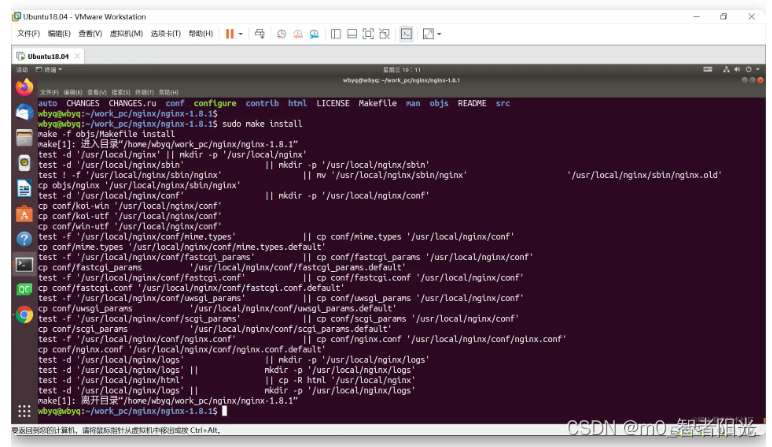Click the 'contrib' directory in listing
Viewport: 772px width, 447px height.
click(262, 103)
